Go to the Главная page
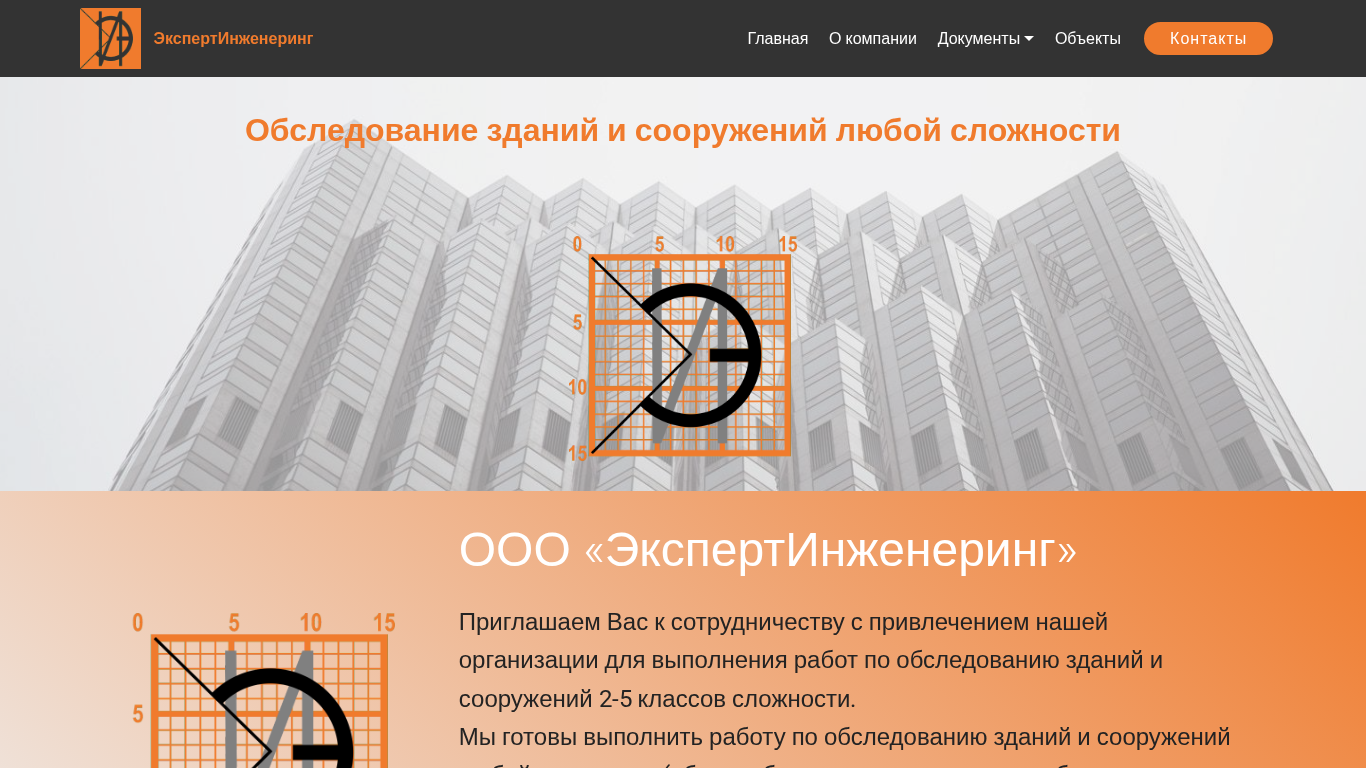This screenshot has height=768, width=1366. (777, 38)
